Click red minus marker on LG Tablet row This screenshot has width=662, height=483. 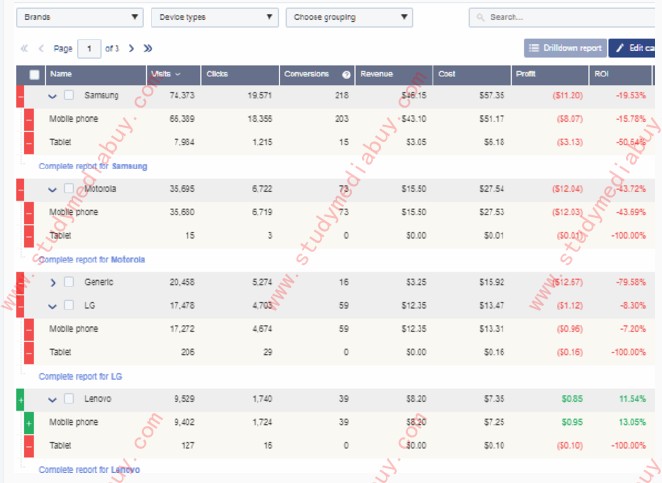point(29,353)
